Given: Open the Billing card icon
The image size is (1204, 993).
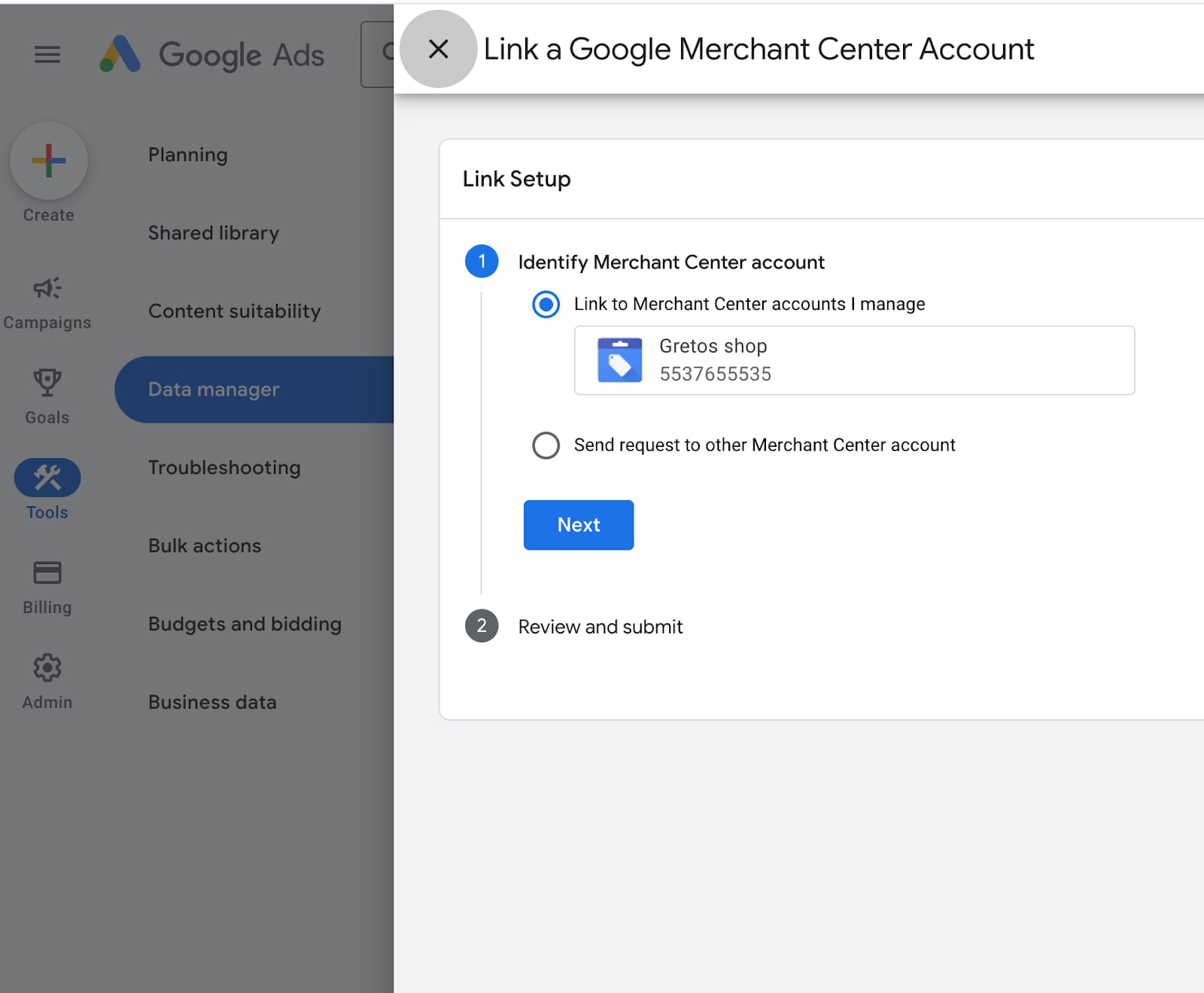Looking at the screenshot, I should 47,573.
